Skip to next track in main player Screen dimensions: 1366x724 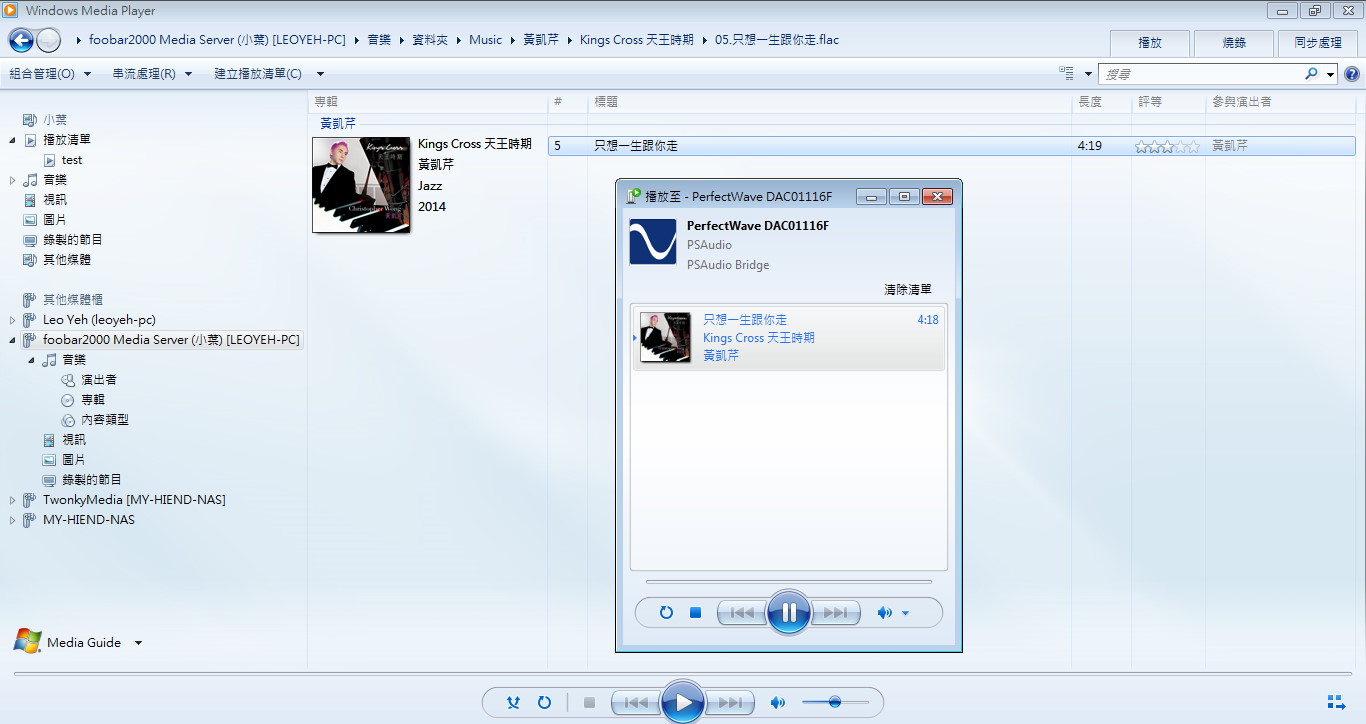[730, 703]
